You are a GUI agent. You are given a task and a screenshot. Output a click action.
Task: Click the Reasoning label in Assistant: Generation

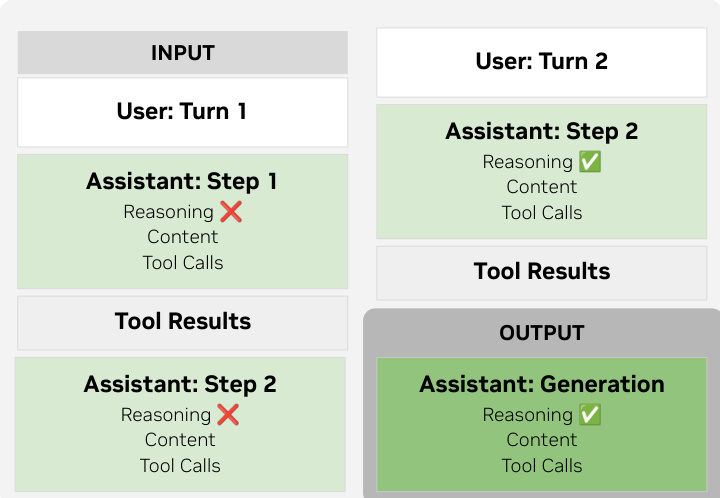pyautogui.click(x=527, y=415)
